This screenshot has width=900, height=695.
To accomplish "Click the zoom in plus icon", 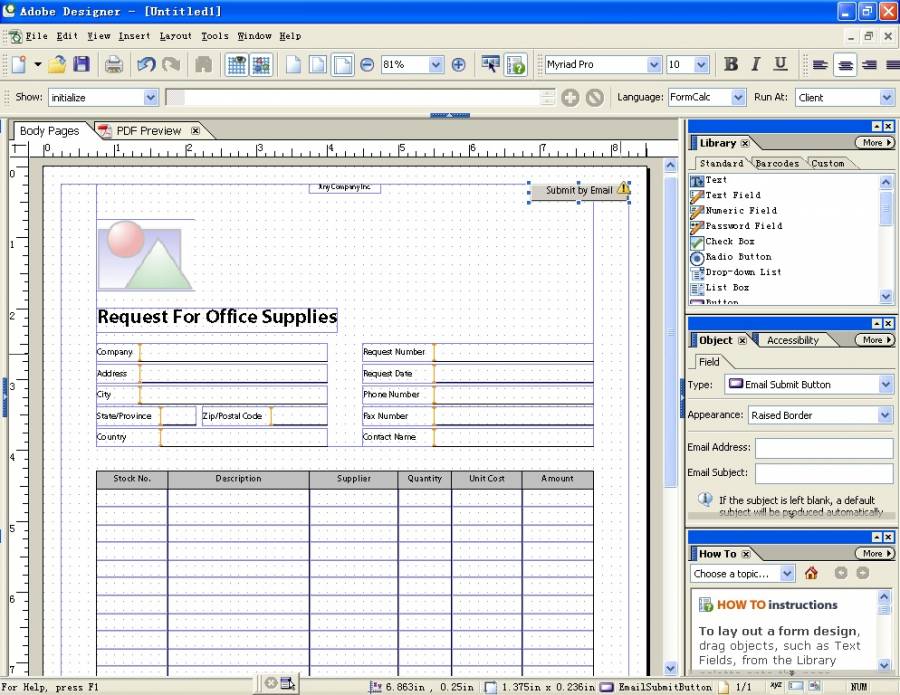I will coord(458,65).
